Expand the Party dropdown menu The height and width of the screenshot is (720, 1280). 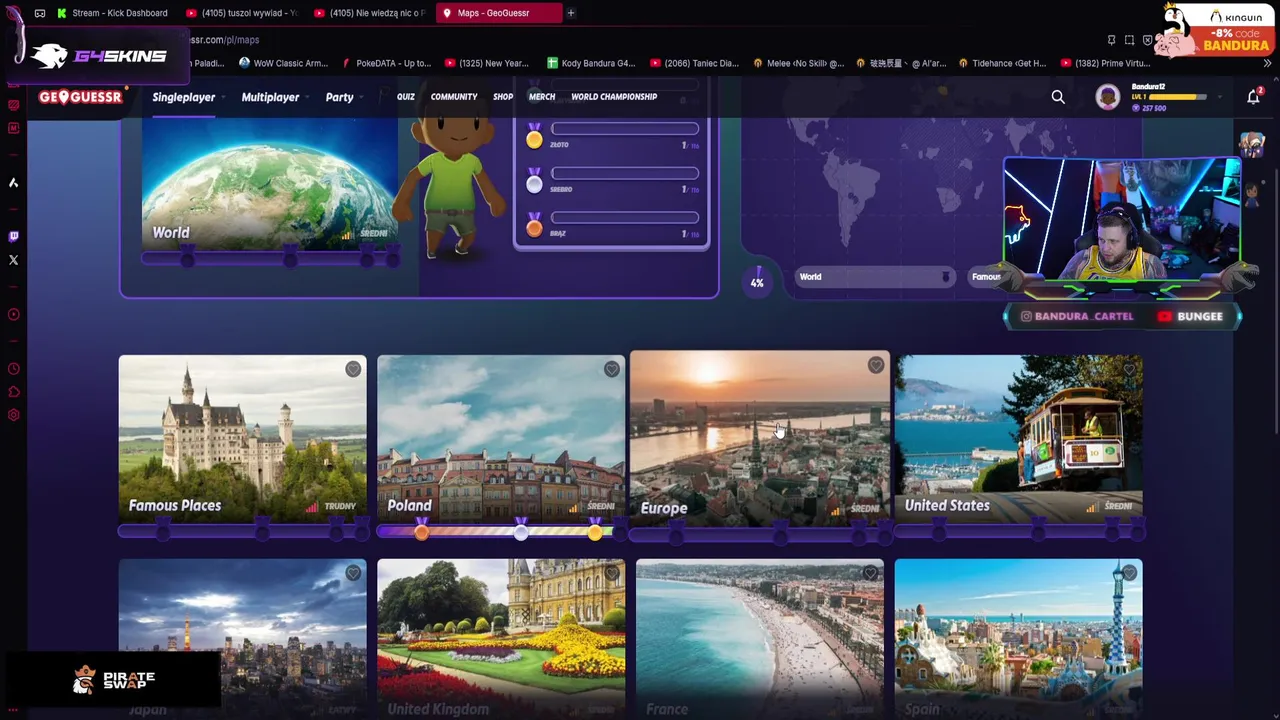click(x=343, y=97)
